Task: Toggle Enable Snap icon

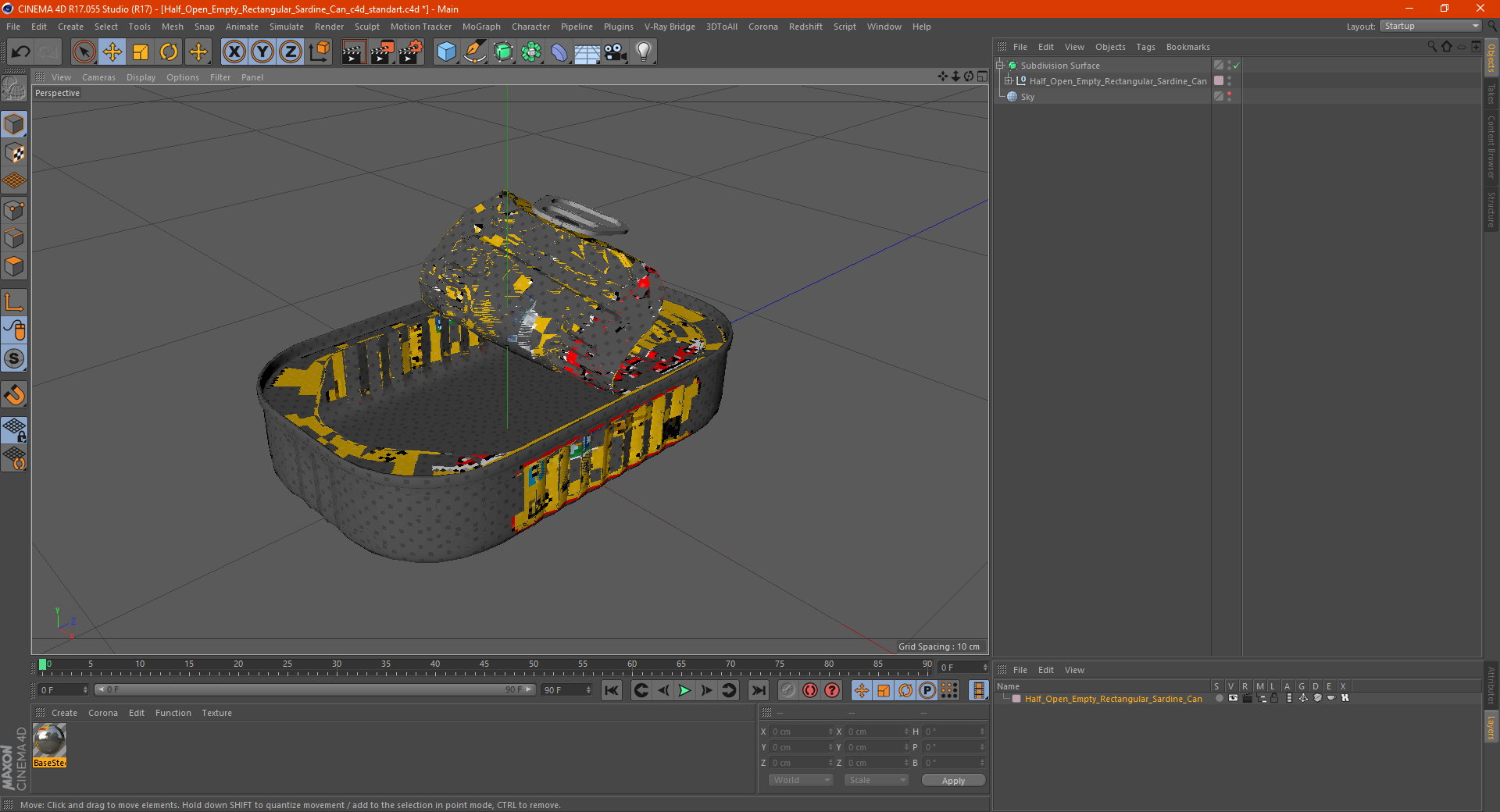Action: coord(14,358)
